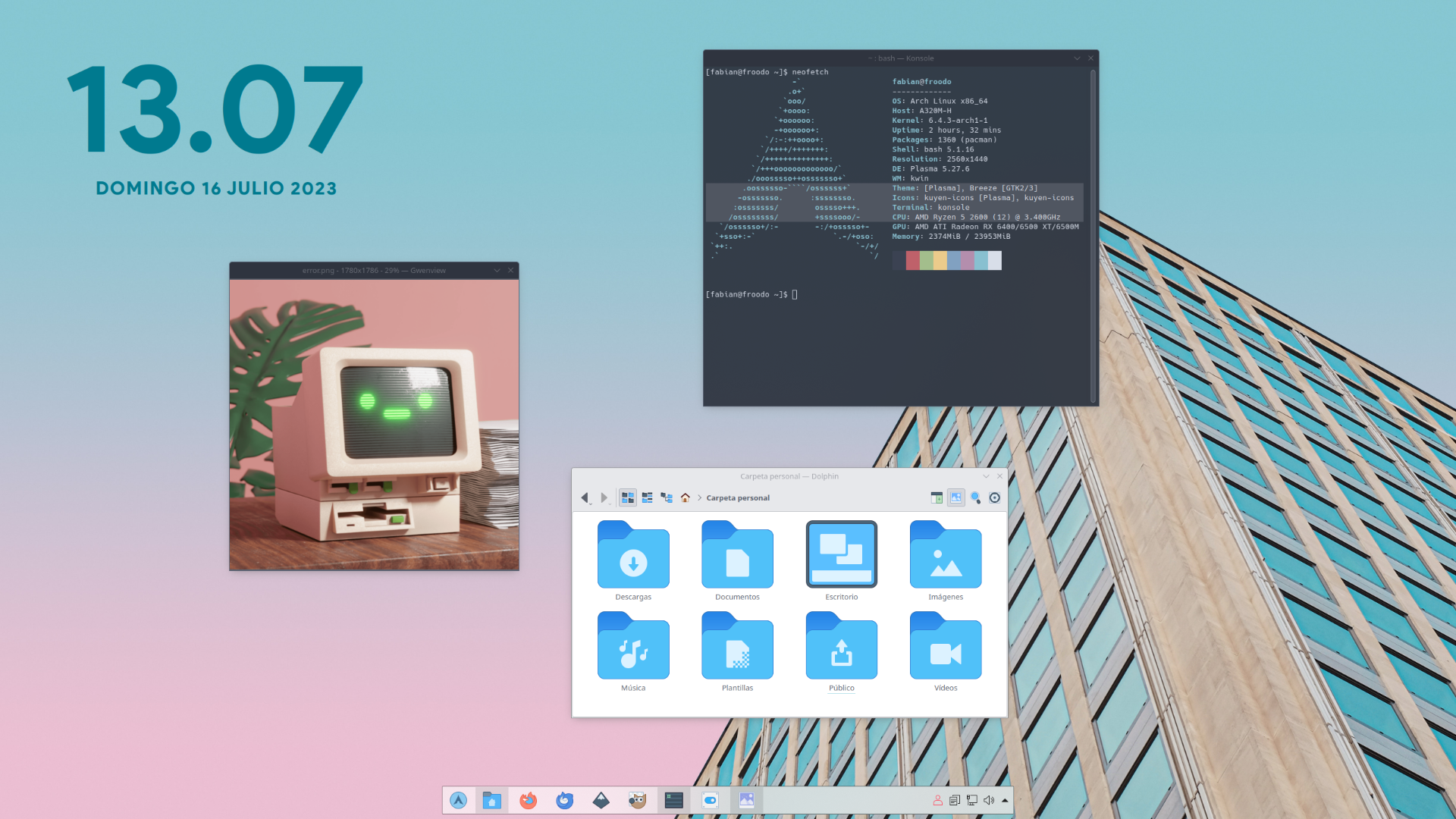Minimize the Gwenview window via its chevron
The height and width of the screenshot is (819, 1456).
[x=497, y=271]
